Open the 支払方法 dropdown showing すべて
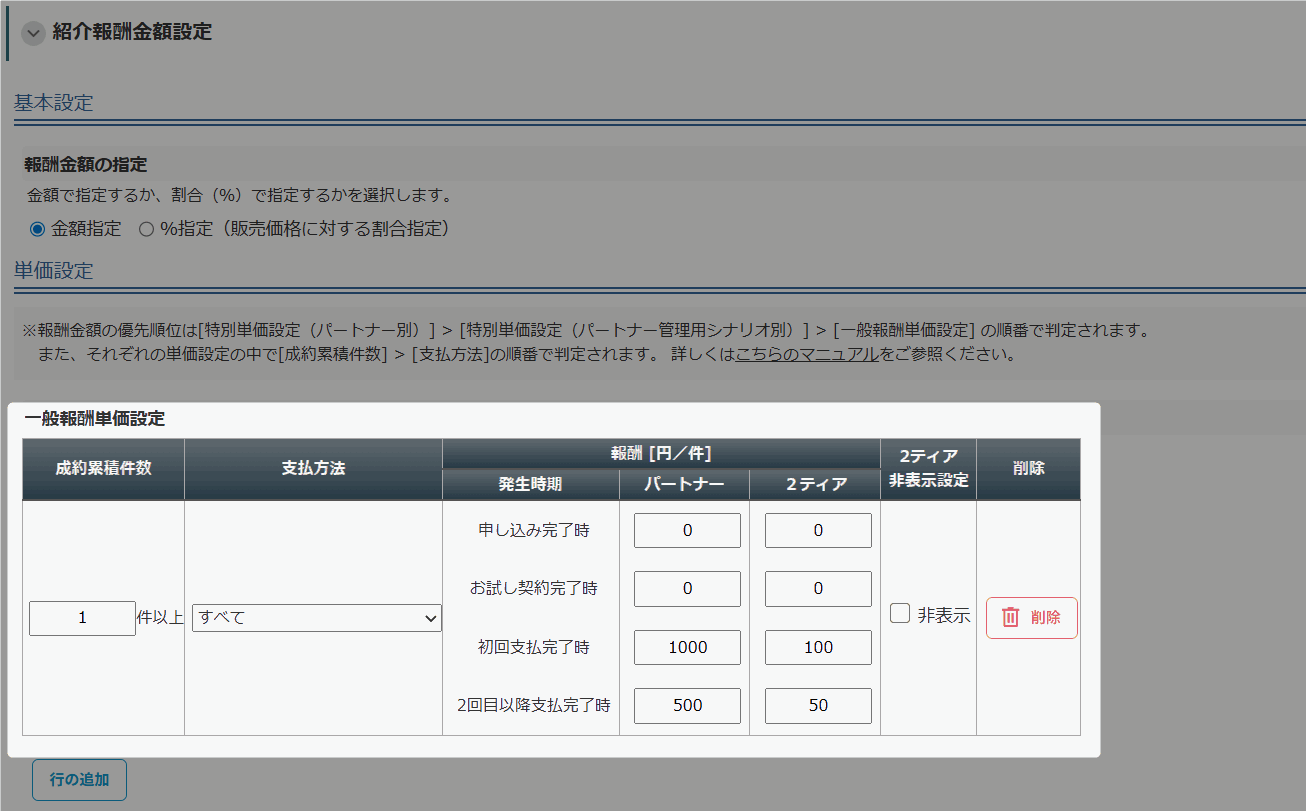Screen dimensions: 1306x811 [x=317, y=618]
